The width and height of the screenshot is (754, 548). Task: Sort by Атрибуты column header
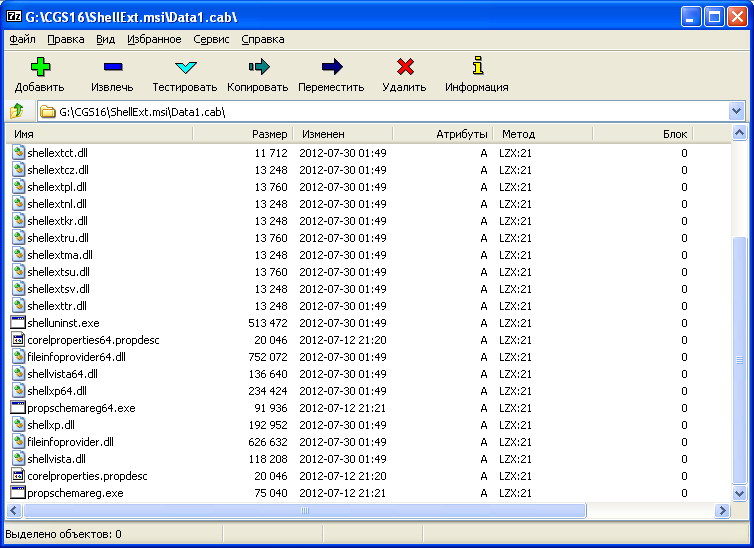click(x=443, y=134)
